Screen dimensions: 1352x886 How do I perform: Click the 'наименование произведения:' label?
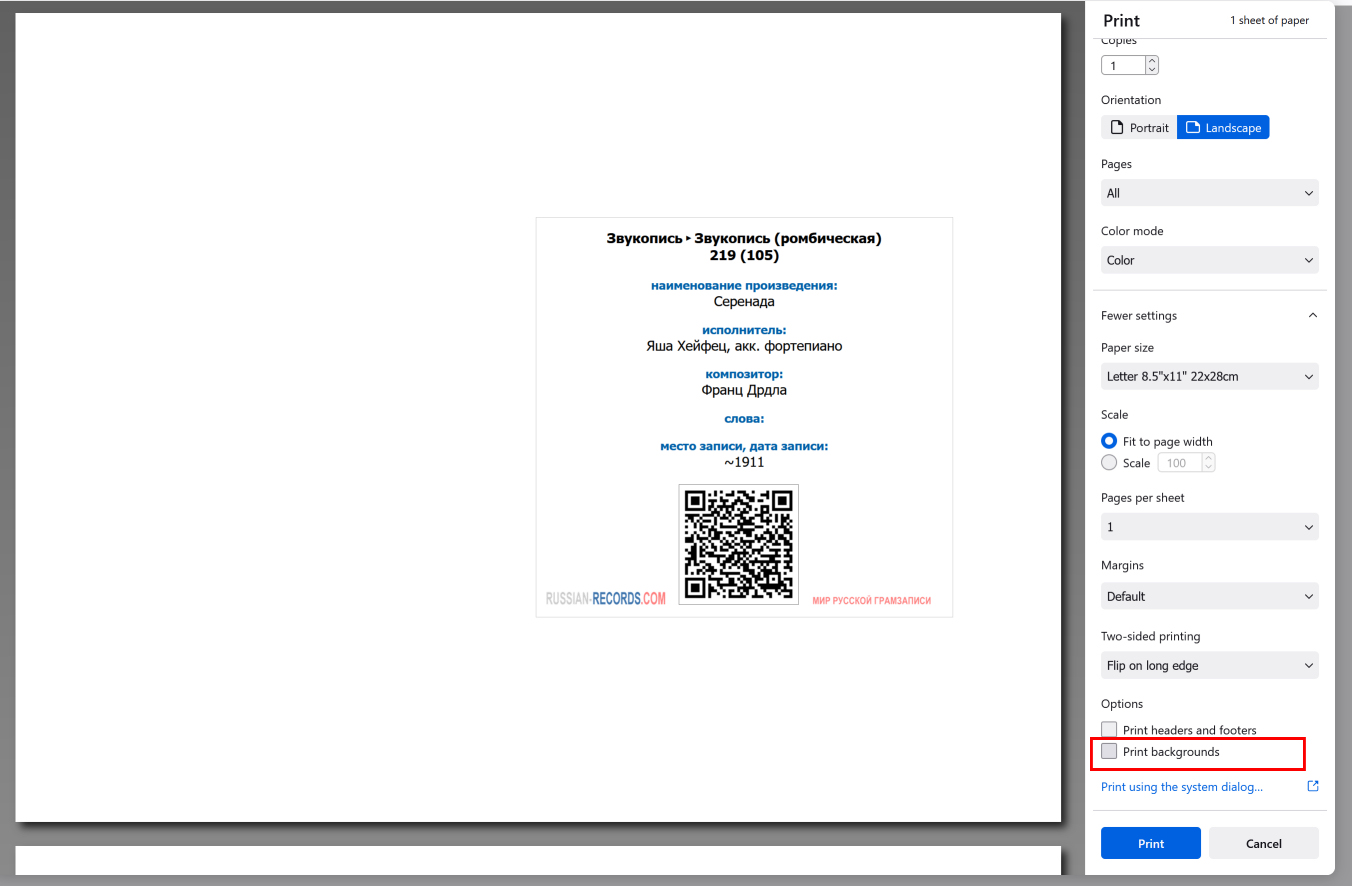coord(744,285)
